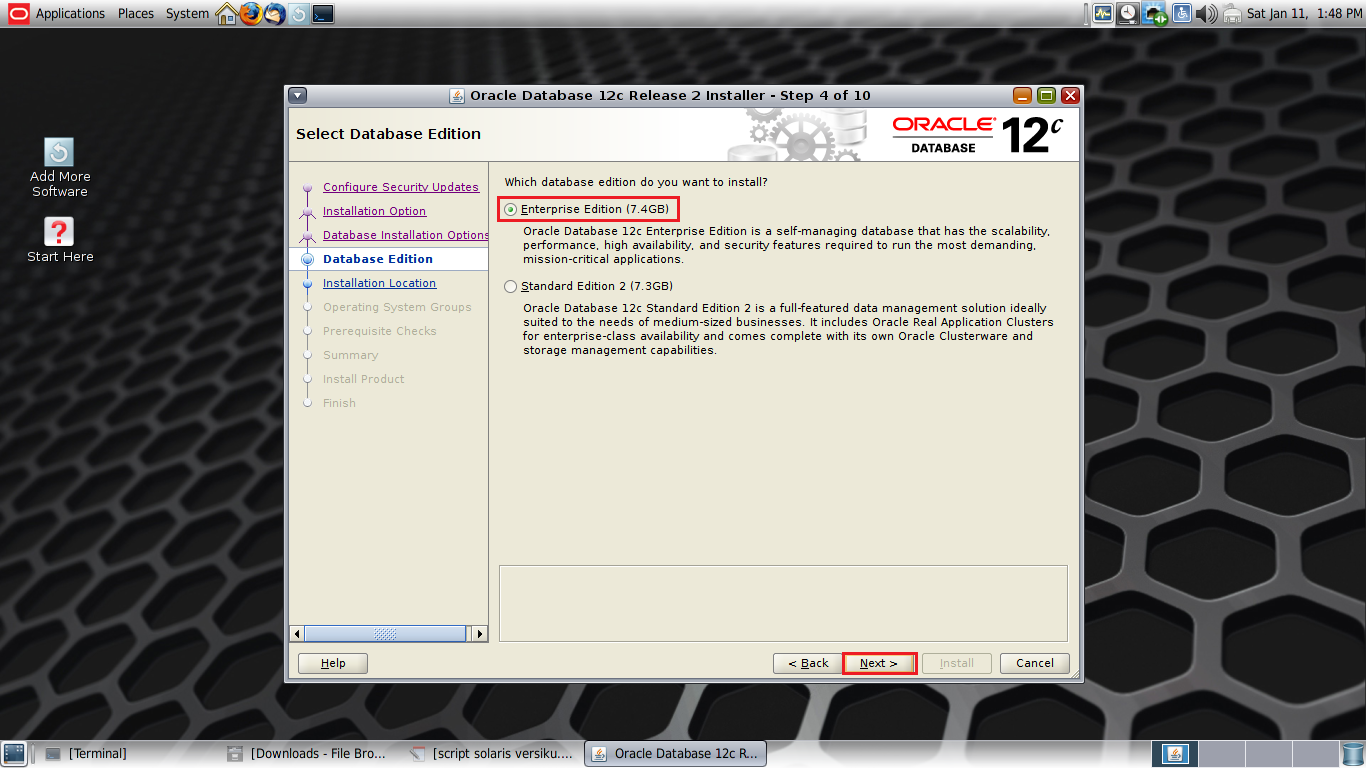Click the Help button

[x=333, y=663]
